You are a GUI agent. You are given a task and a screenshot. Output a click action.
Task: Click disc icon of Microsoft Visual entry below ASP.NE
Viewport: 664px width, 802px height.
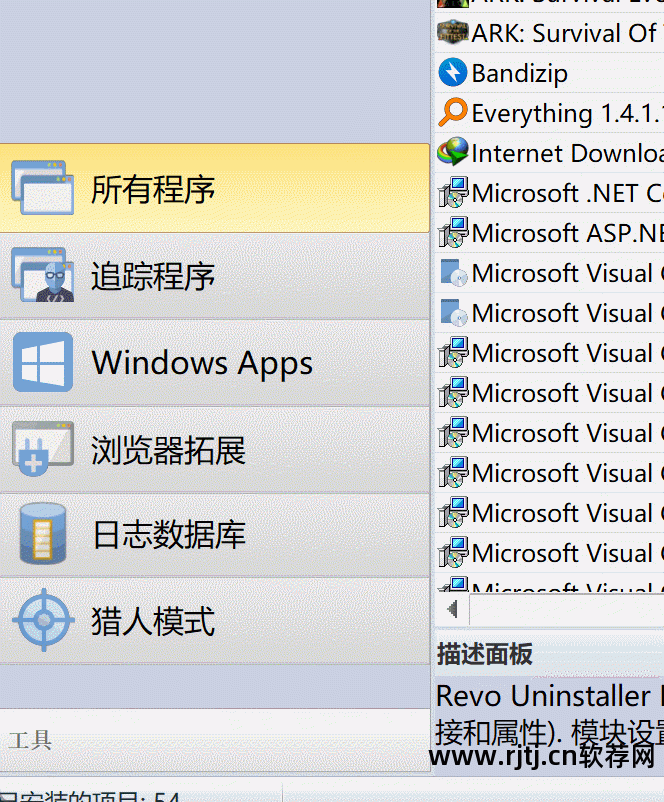[454, 273]
